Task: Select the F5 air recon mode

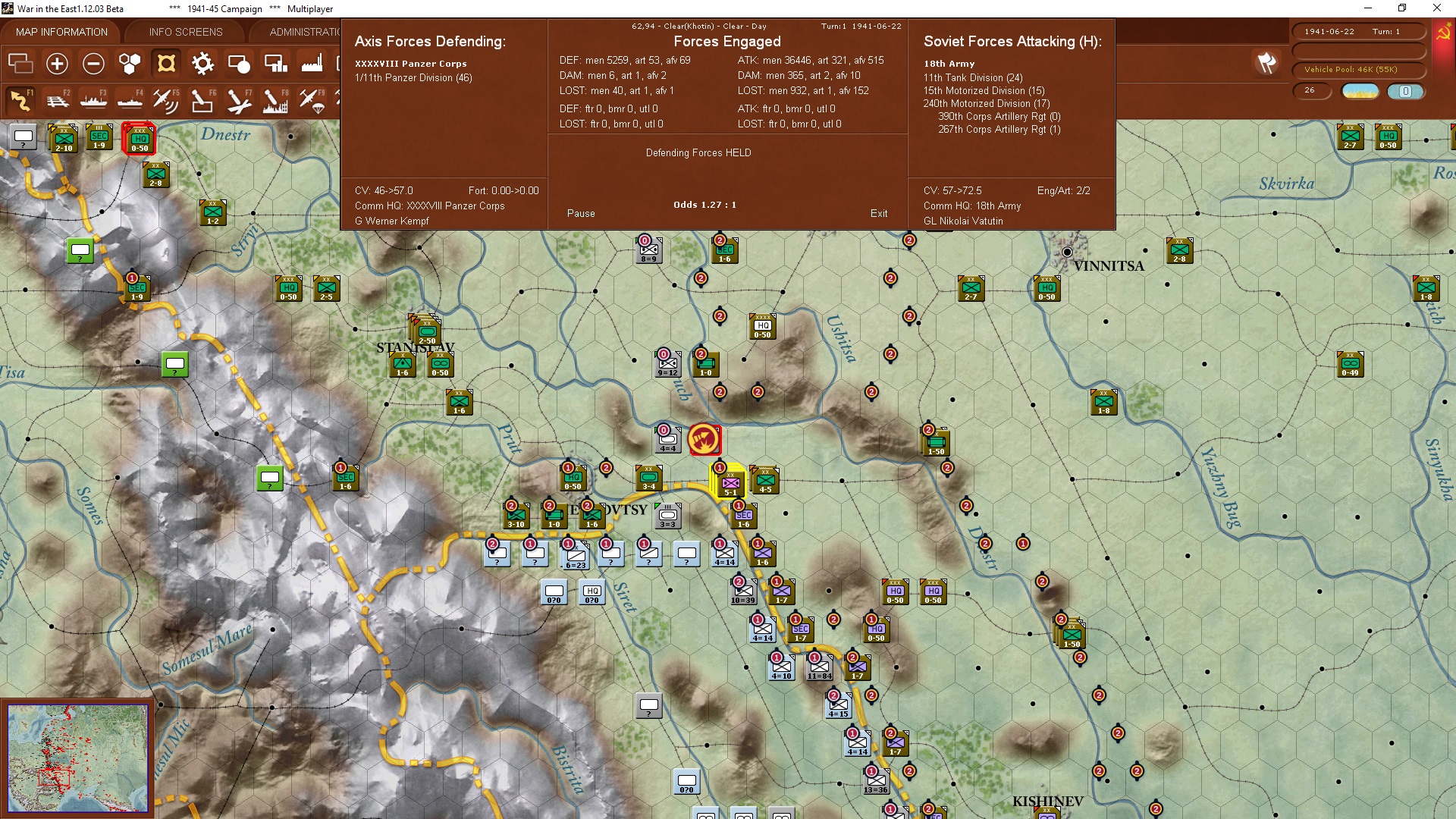Action: (166, 100)
